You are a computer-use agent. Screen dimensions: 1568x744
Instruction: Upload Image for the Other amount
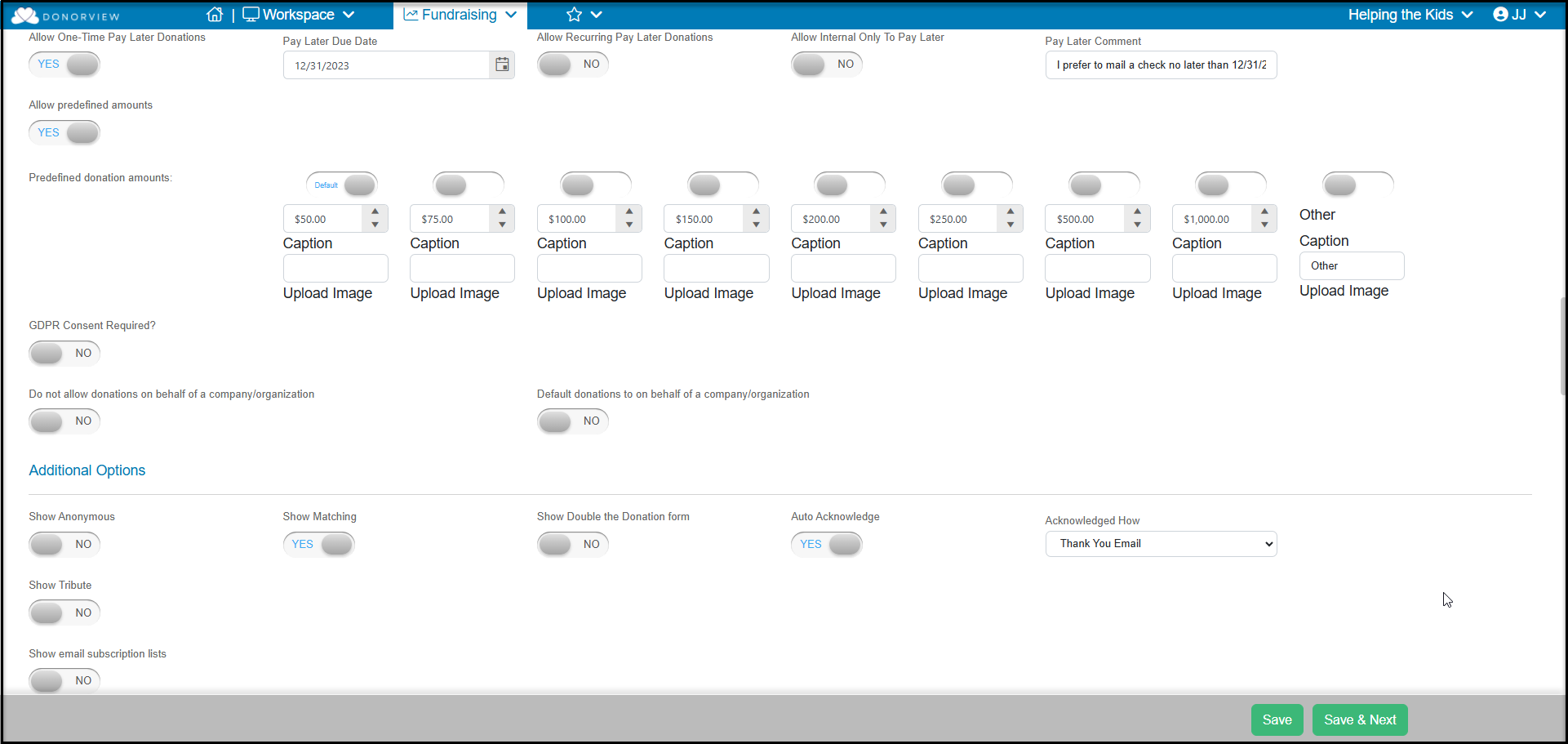(x=1344, y=291)
